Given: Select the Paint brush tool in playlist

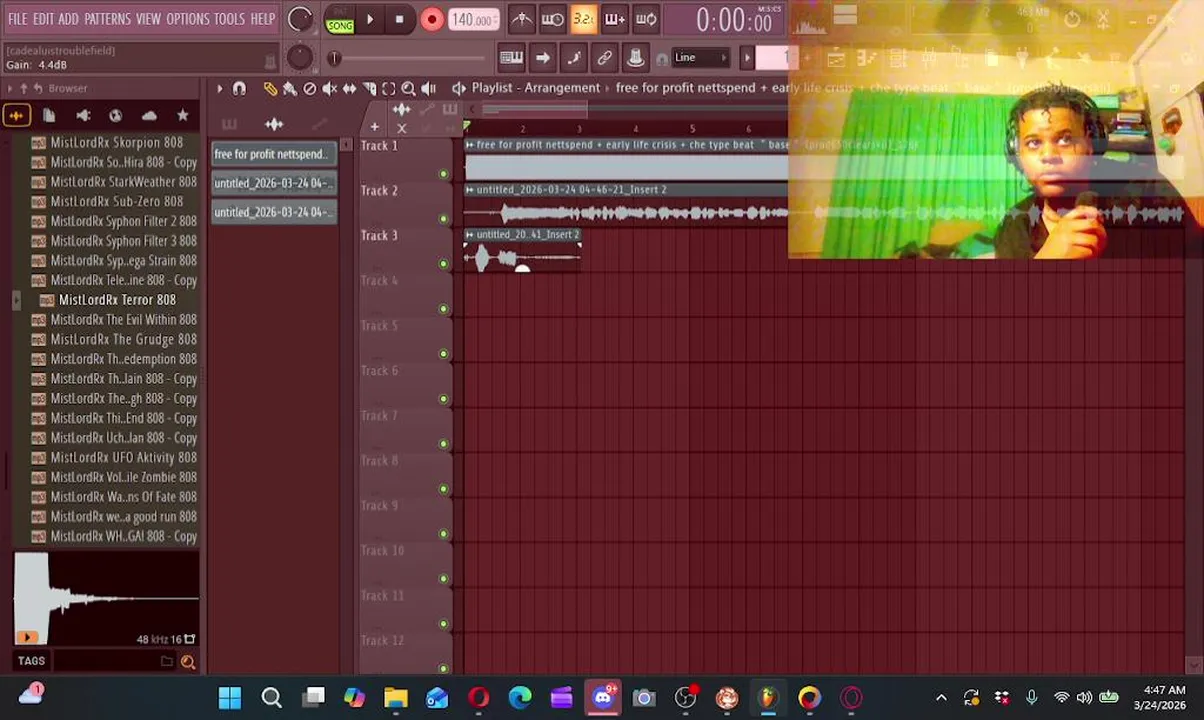Looking at the screenshot, I should (290, 89).
